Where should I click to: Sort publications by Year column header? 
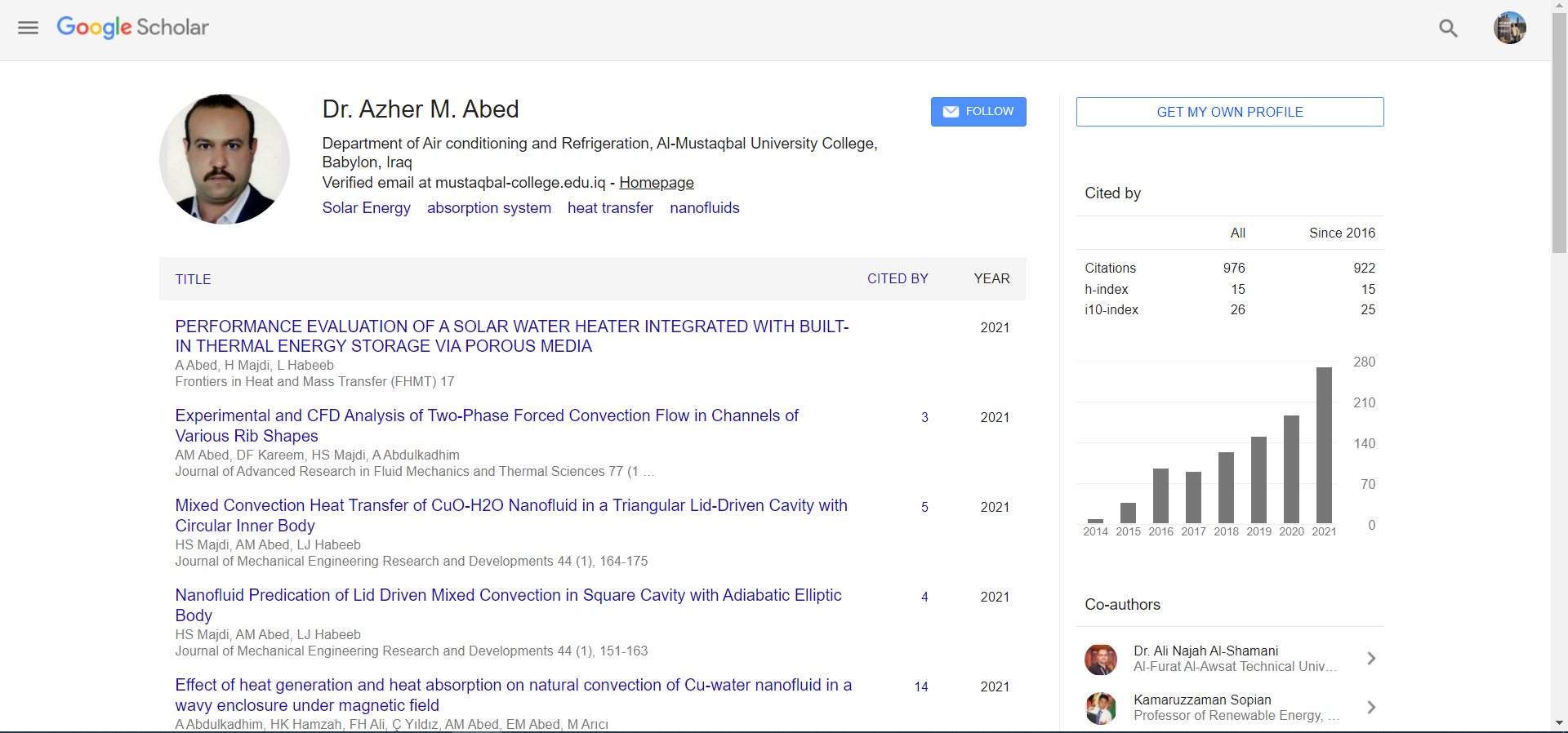click(991, 279)
